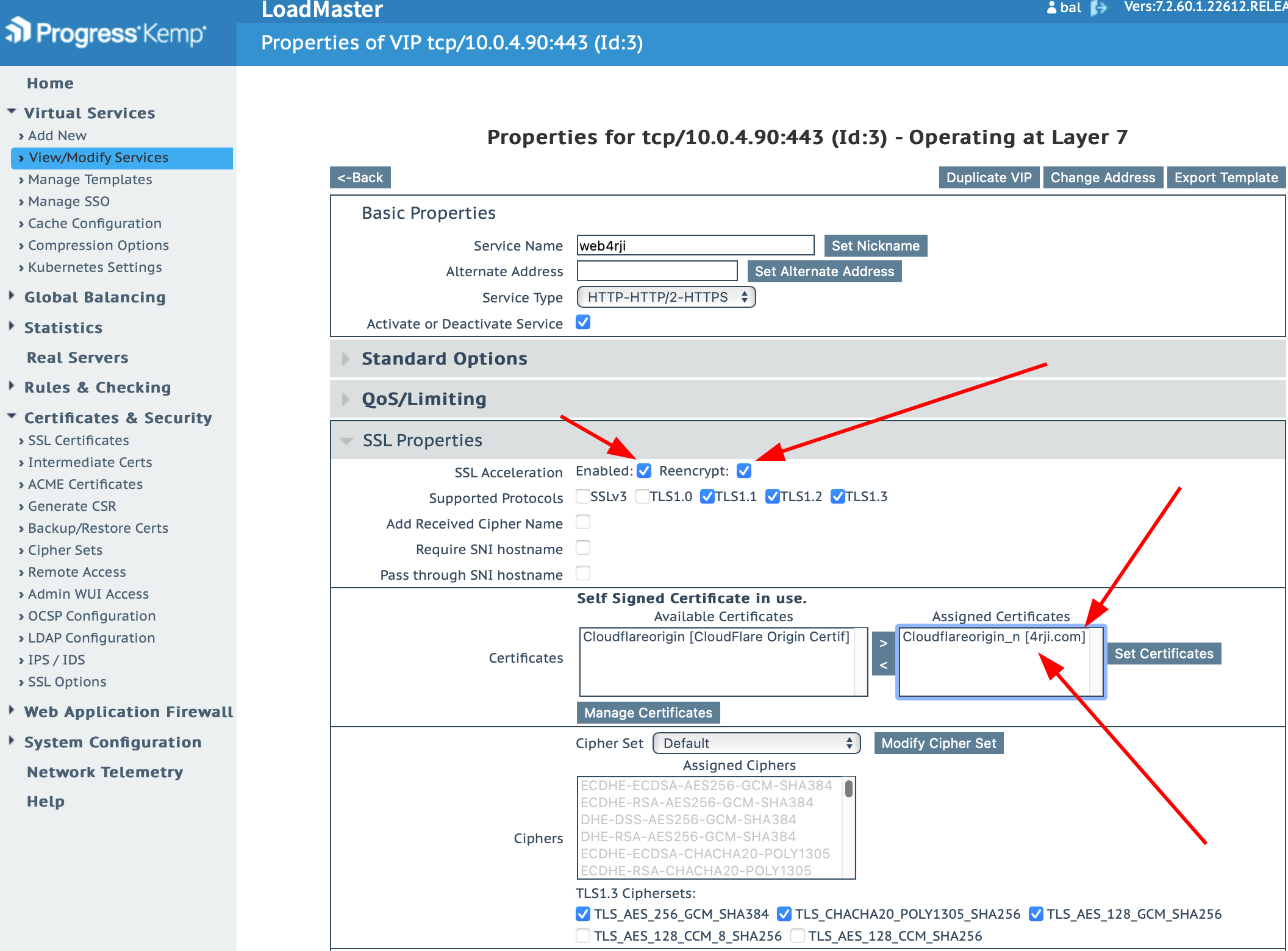Screen dimensions: 1288x951
Task: Open the Cipher Sets sidebar item
Action: [65, 550]
